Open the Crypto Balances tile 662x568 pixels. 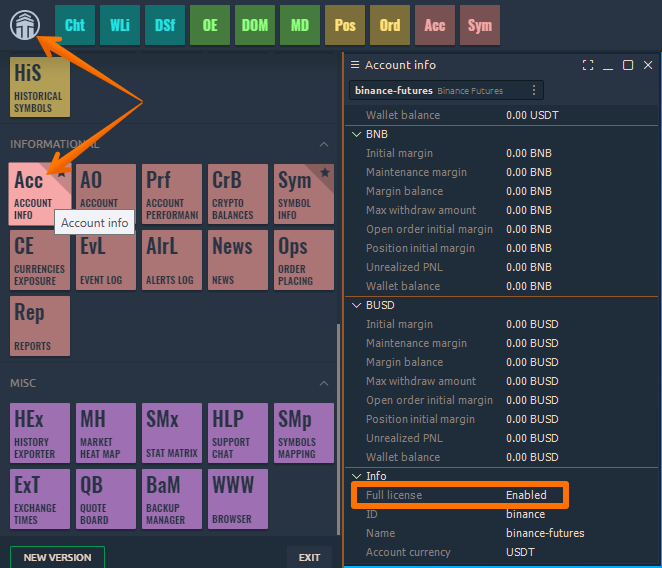coord(238,194)
